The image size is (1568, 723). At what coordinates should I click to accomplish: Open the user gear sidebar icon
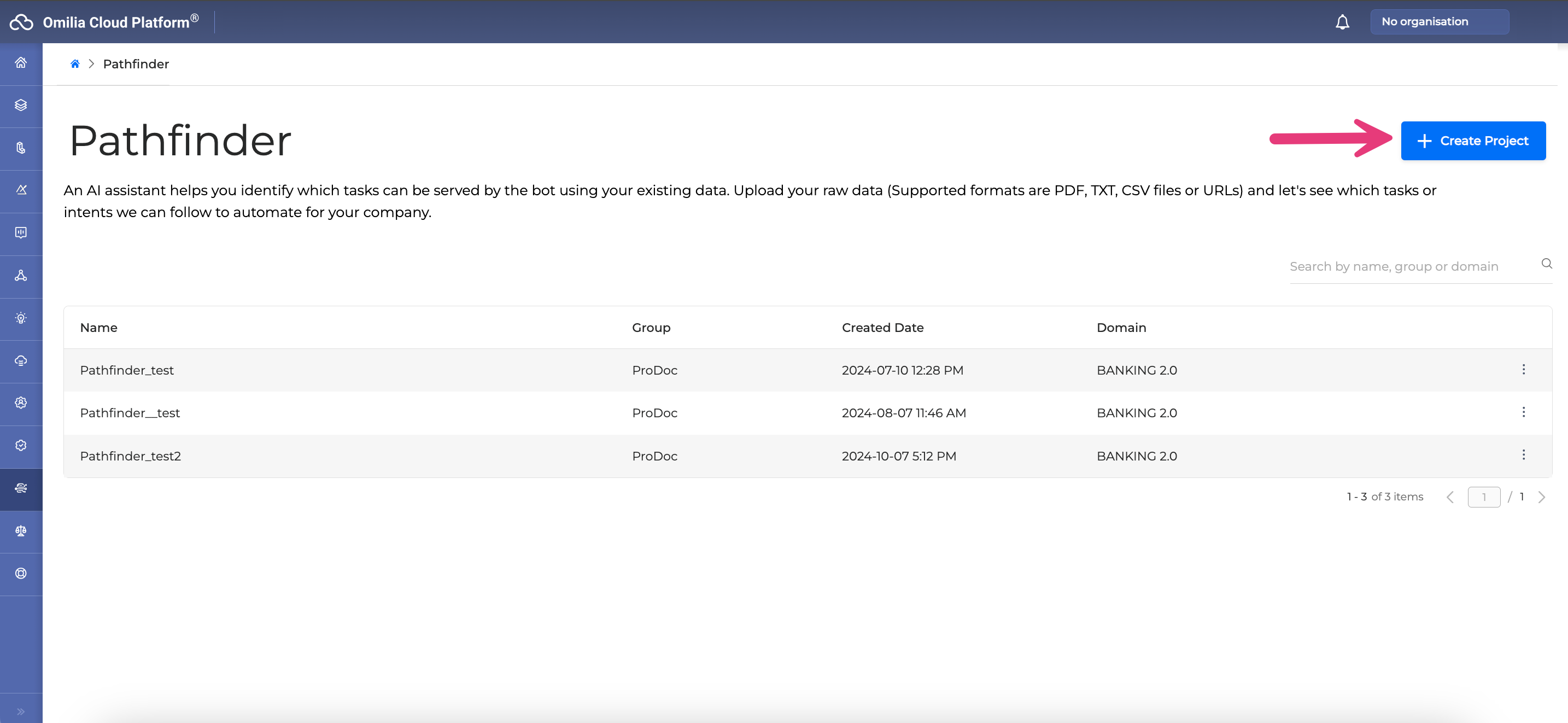tap(21, 403)
